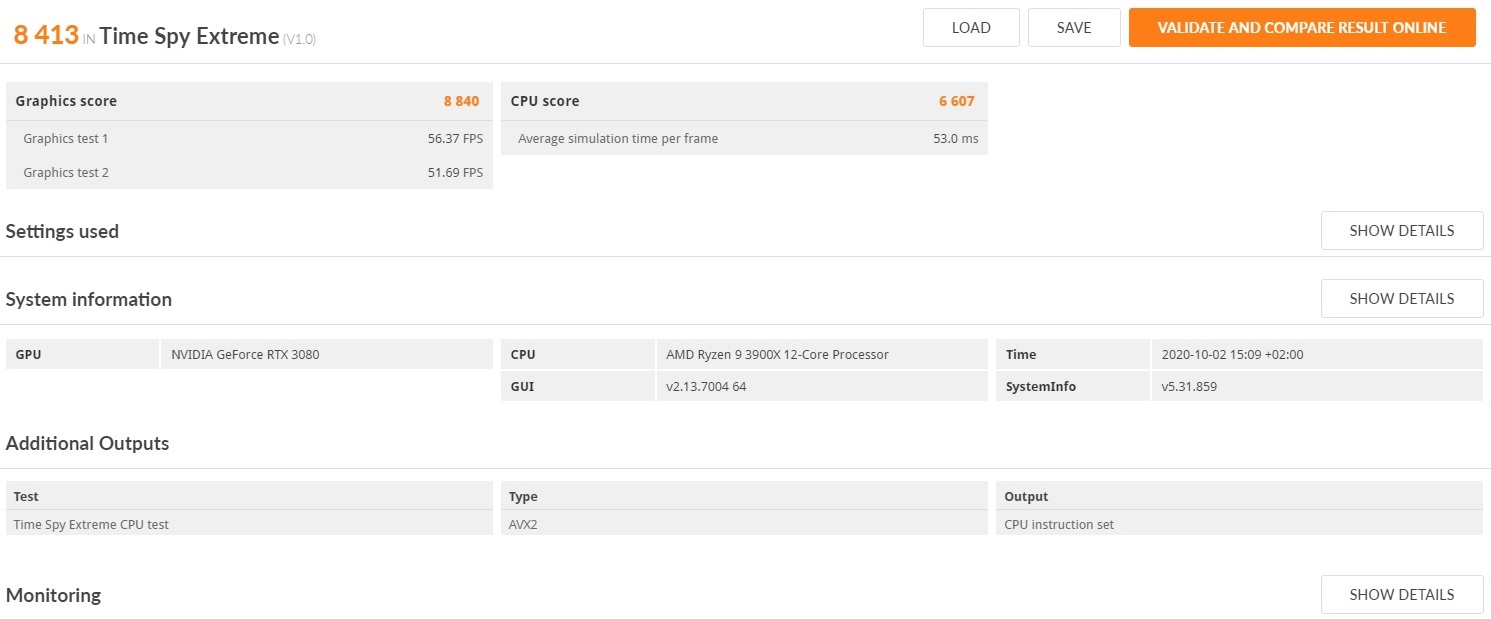1491x619 pixels.
Task: Click the Graphics test 2 label
Action: [x=66, y=173]
